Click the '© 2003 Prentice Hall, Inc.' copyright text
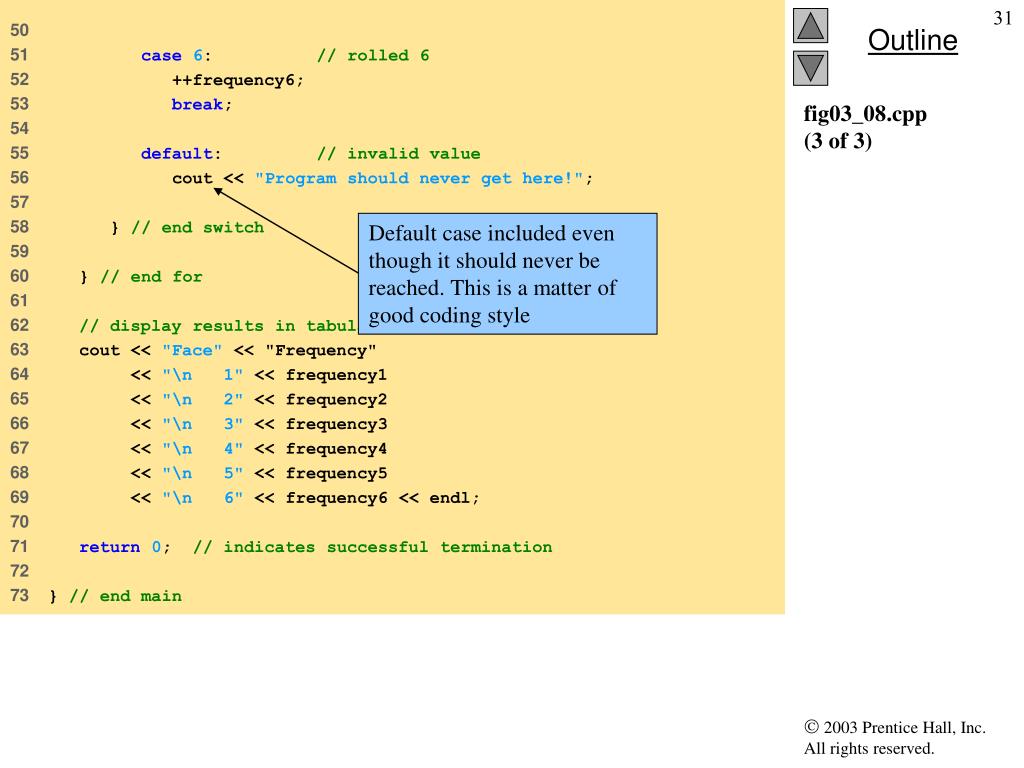Viewport: 1024px width, 768px height. (x=895, y=728)
